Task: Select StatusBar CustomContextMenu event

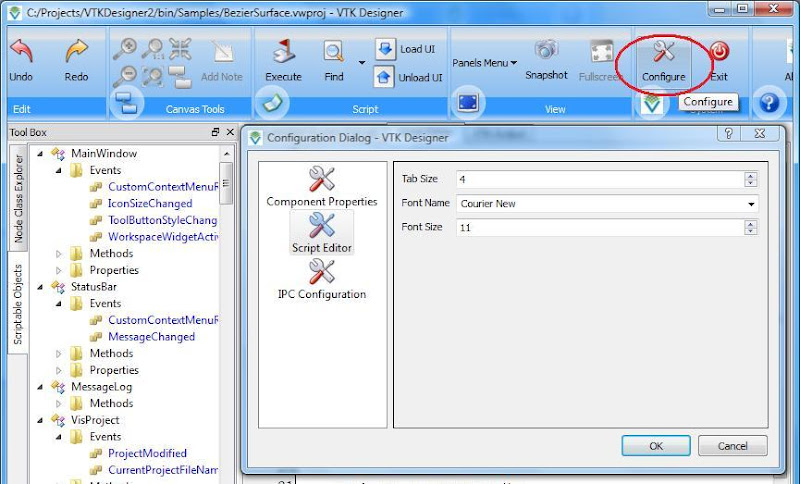Action: 162,320
